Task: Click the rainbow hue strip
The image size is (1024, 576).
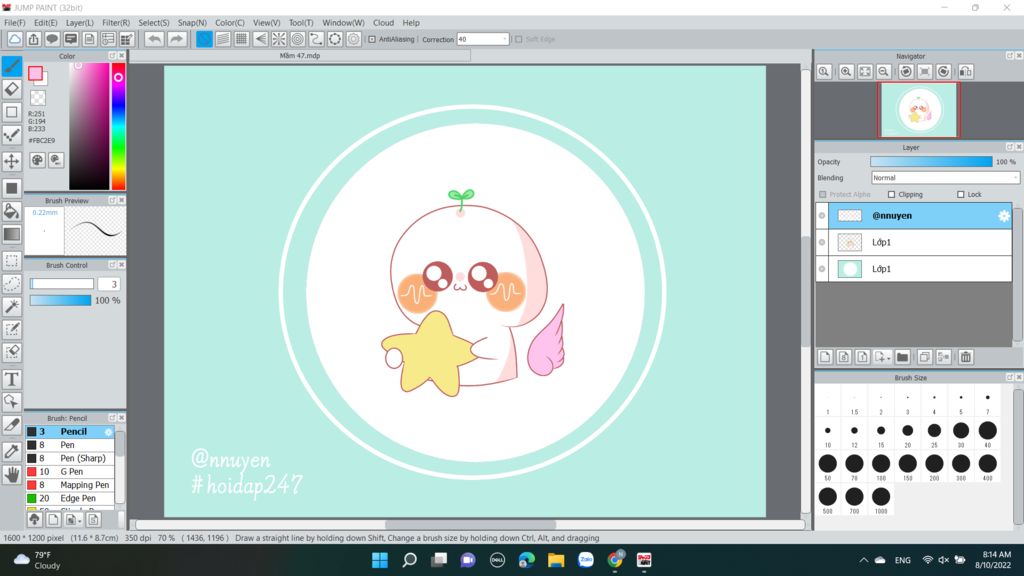Action: click(118, 127)
